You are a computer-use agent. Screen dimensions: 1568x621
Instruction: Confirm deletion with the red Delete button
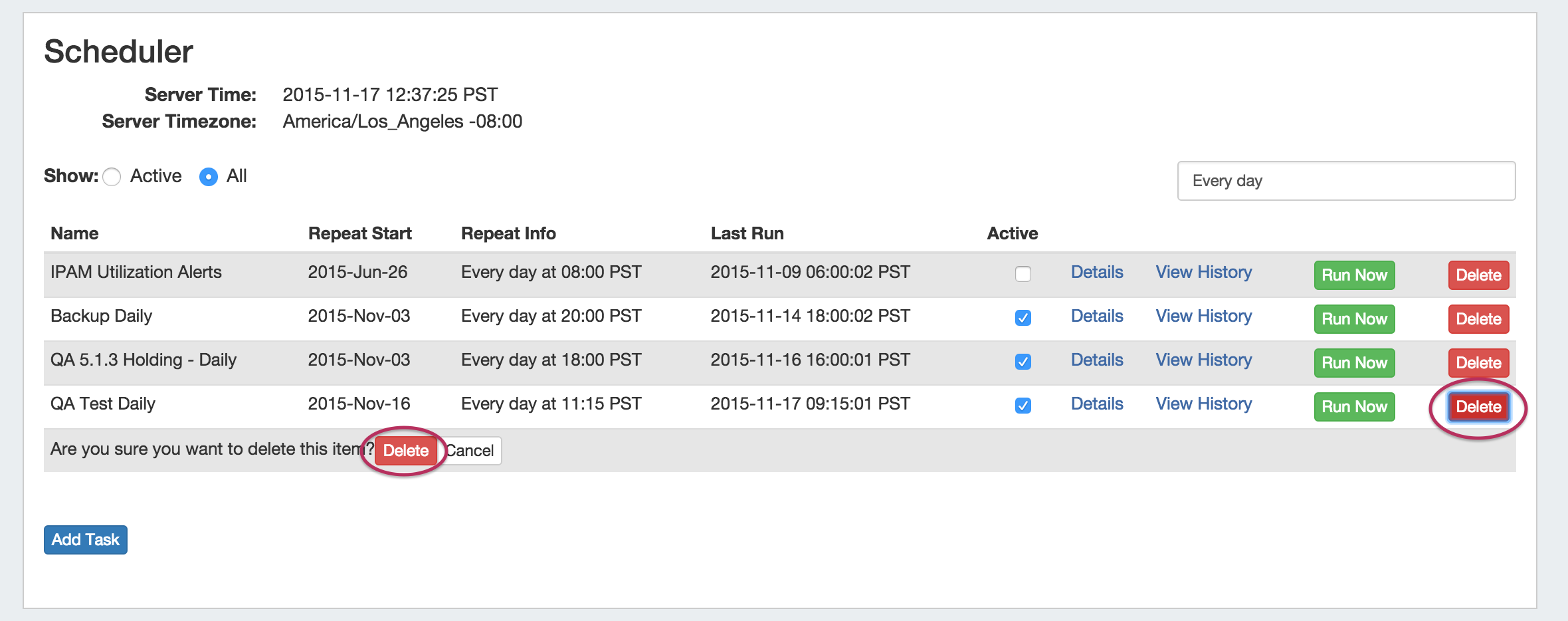(x=405, y=451)
